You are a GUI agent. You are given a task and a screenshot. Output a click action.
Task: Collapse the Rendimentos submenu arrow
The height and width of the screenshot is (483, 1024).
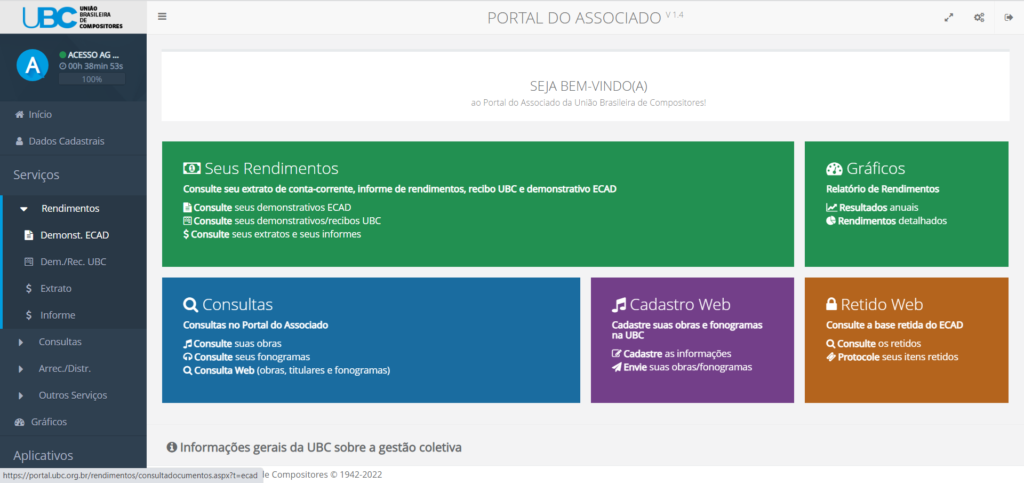tap(24, 209)
